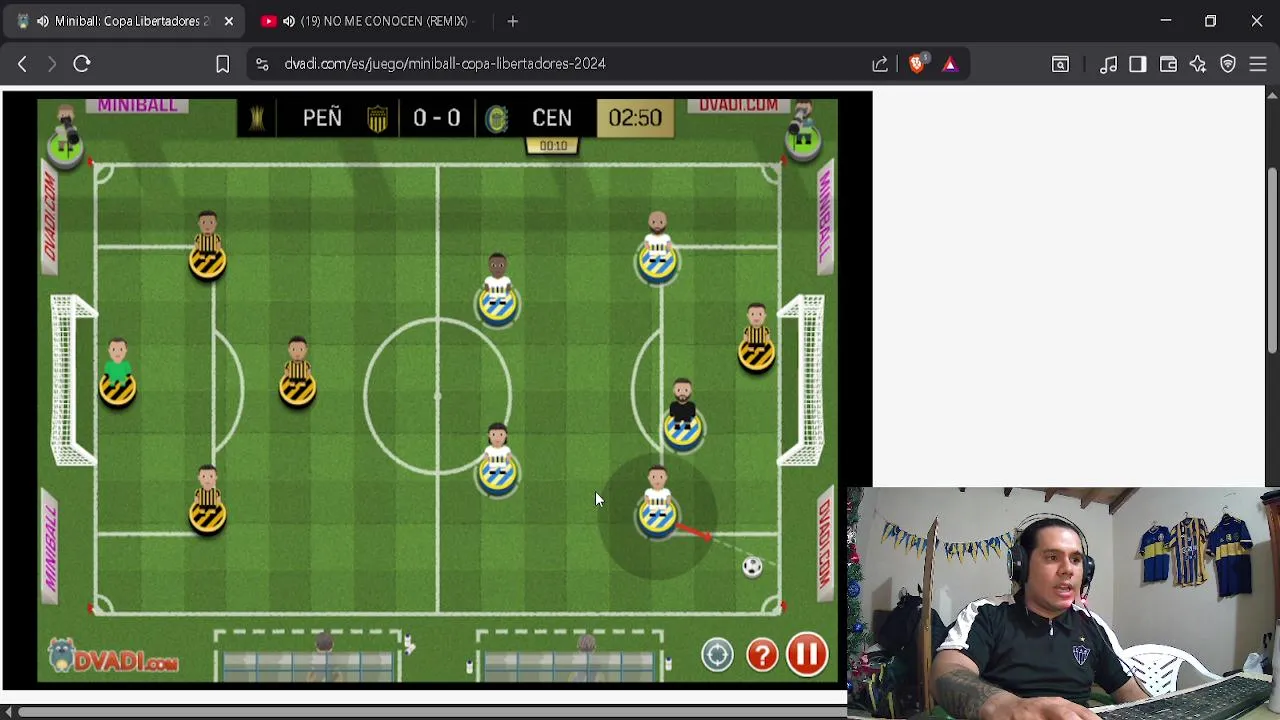Click the webcam overlay video
1280x720 pixels.
tap(1063, 603)
